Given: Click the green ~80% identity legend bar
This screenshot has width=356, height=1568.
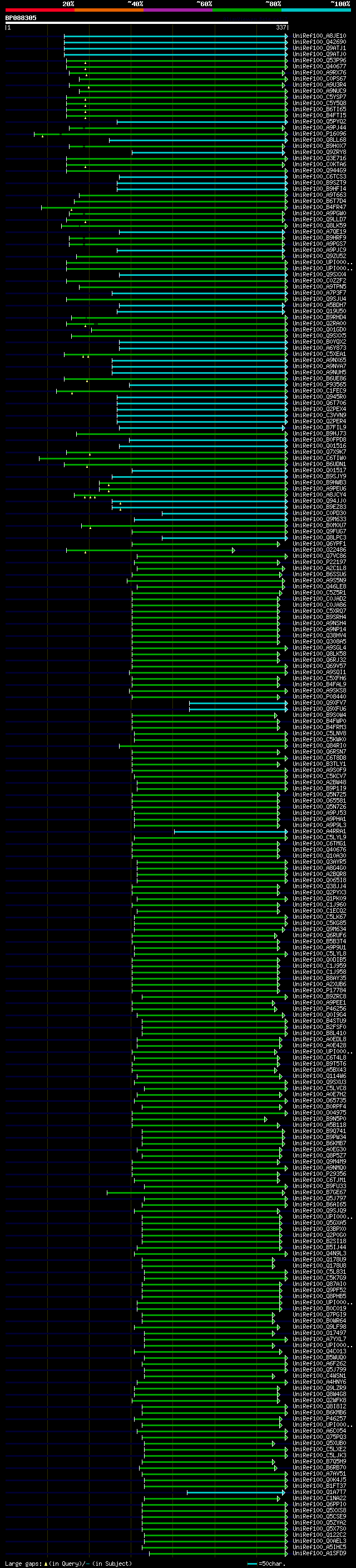Looking at the screenshot, I should (x=247, y=10).
